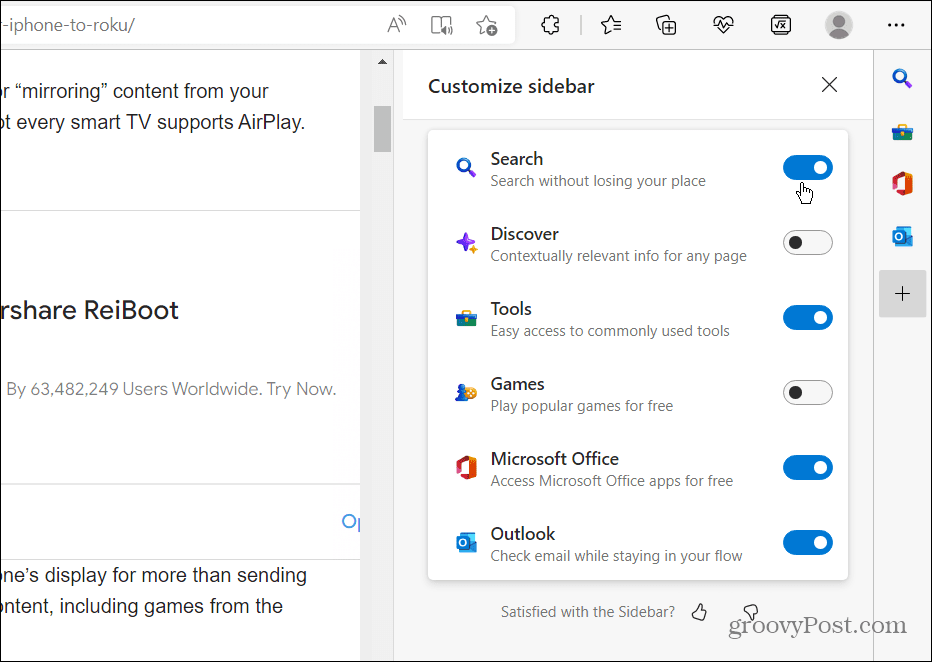Open Outlook from the sidebar
The height and width of the screenshot is (662, 932).
coord(902,237)
